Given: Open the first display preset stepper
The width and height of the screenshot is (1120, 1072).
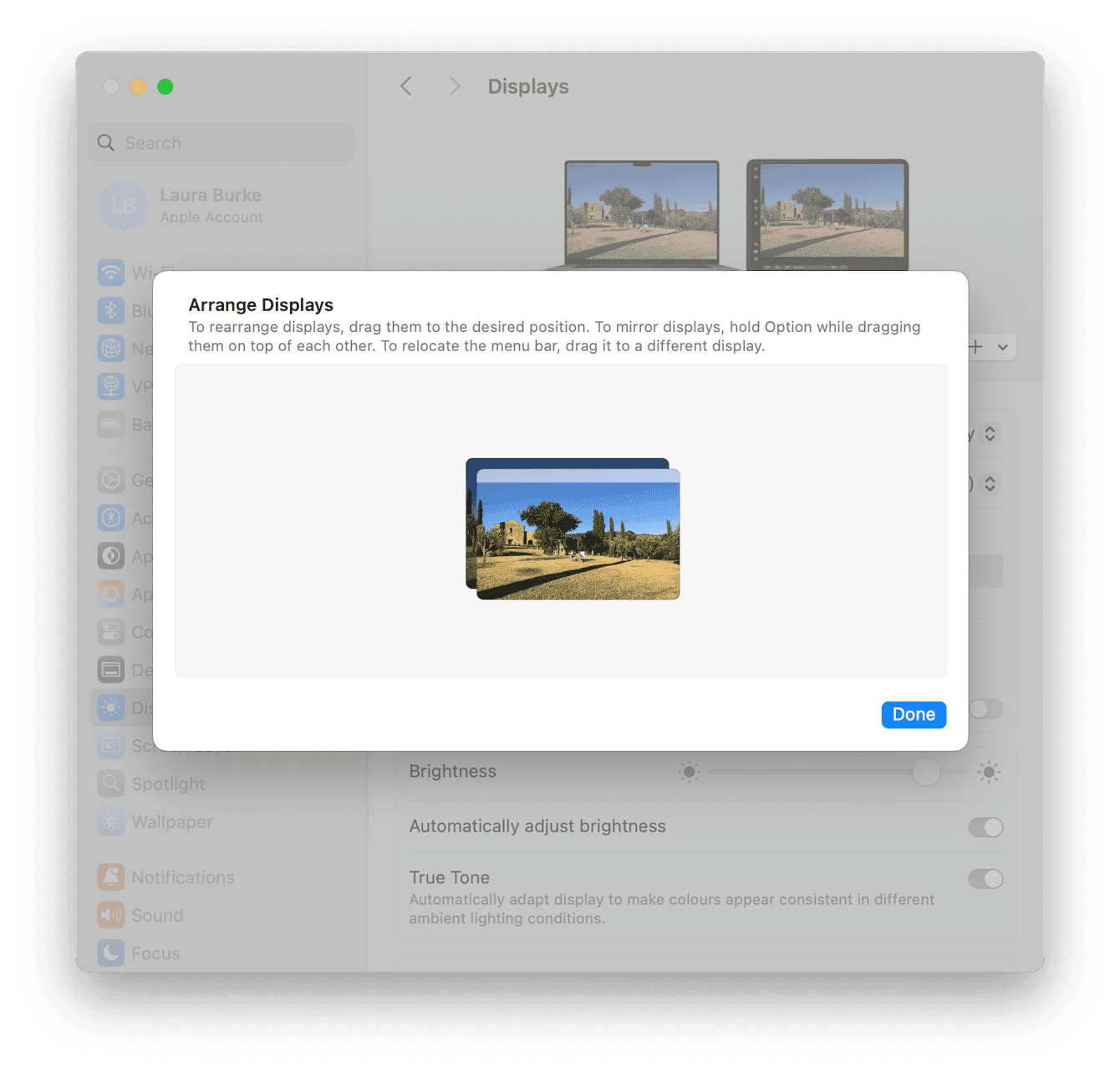Looking at the screenshot, I should point(990,434).
